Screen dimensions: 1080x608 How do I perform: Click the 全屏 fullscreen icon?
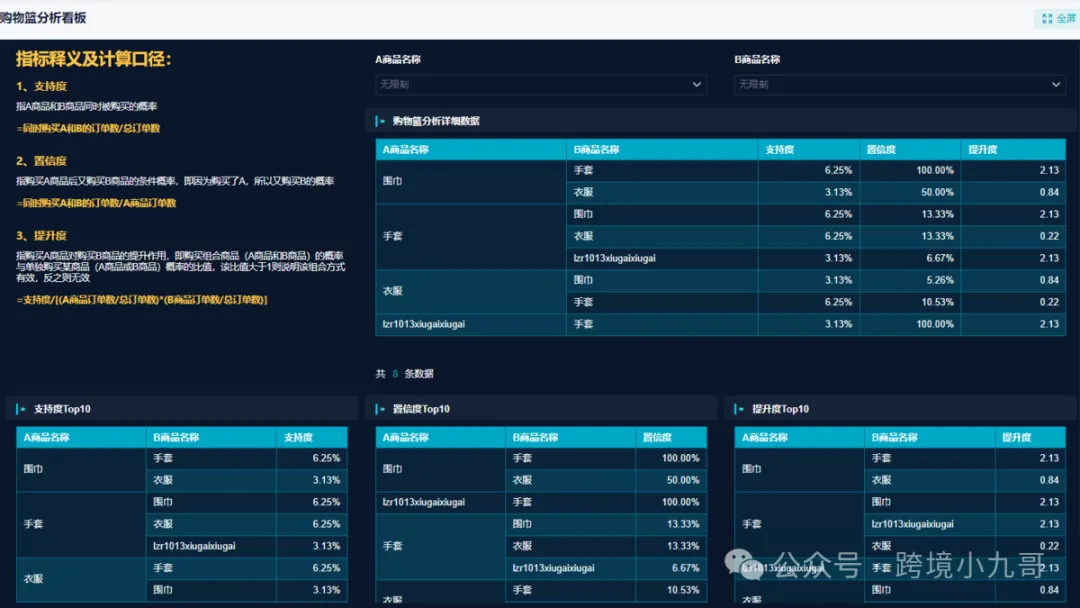1047,18
